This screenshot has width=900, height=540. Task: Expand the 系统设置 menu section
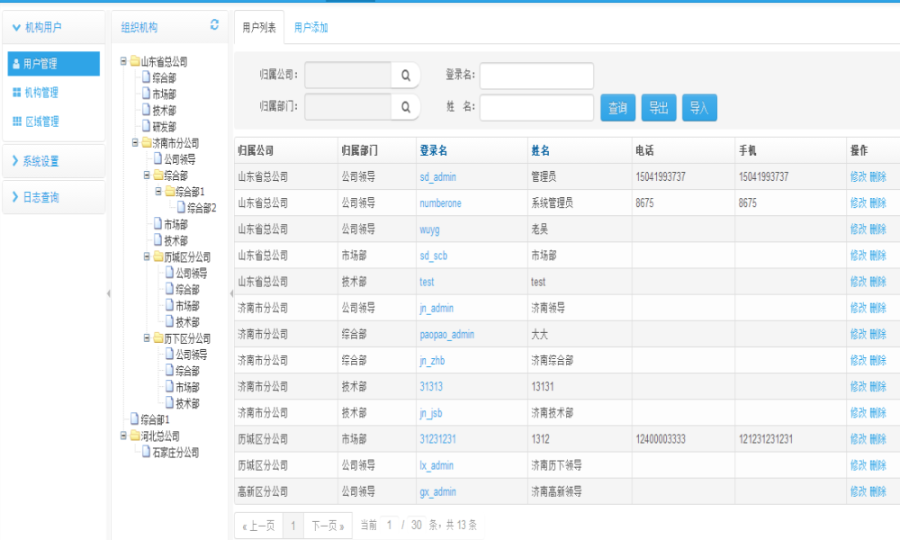point(54,161)
